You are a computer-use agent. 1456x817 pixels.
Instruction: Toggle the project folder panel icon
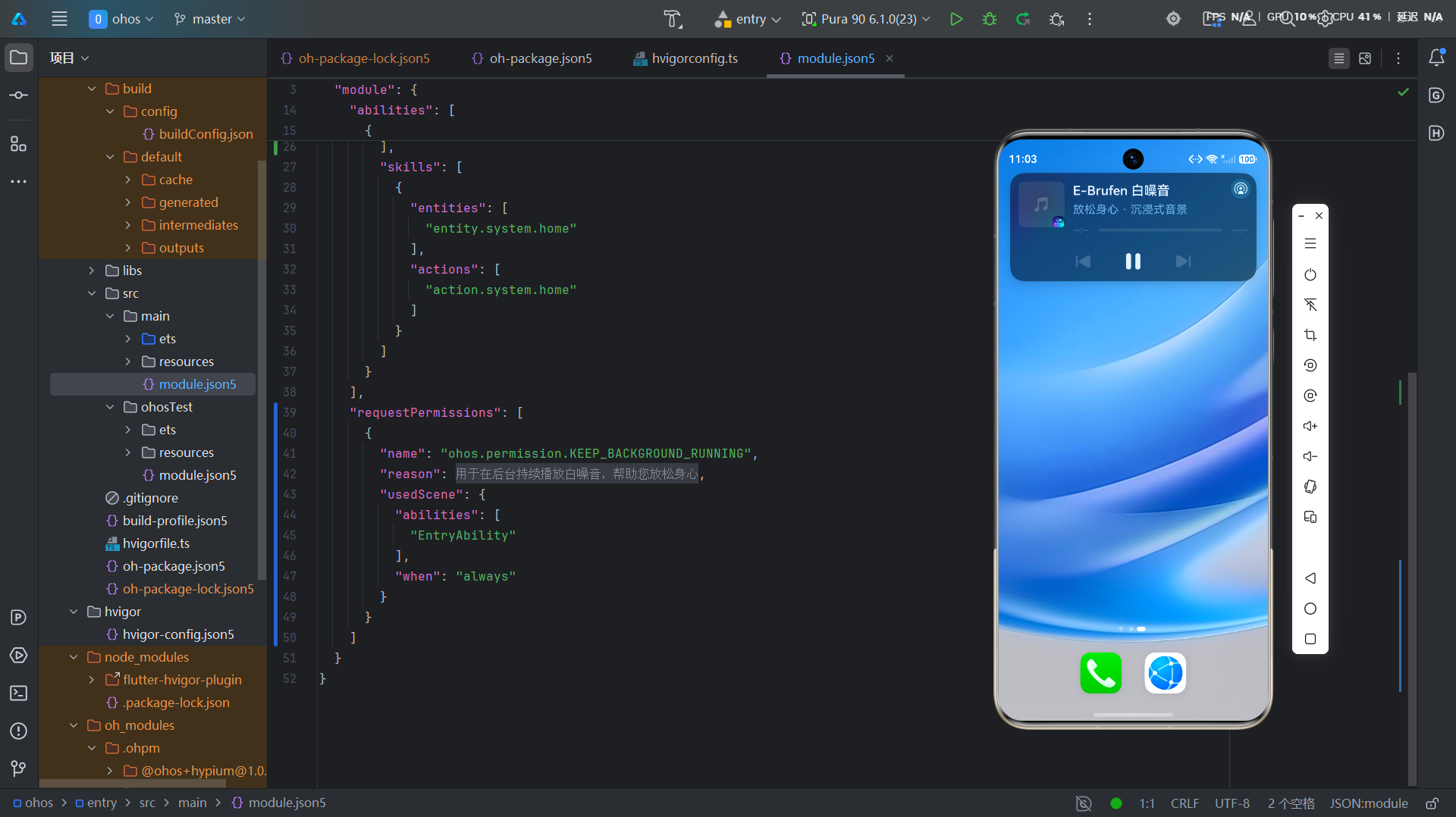pyautogui.click(x=19, y=58)
